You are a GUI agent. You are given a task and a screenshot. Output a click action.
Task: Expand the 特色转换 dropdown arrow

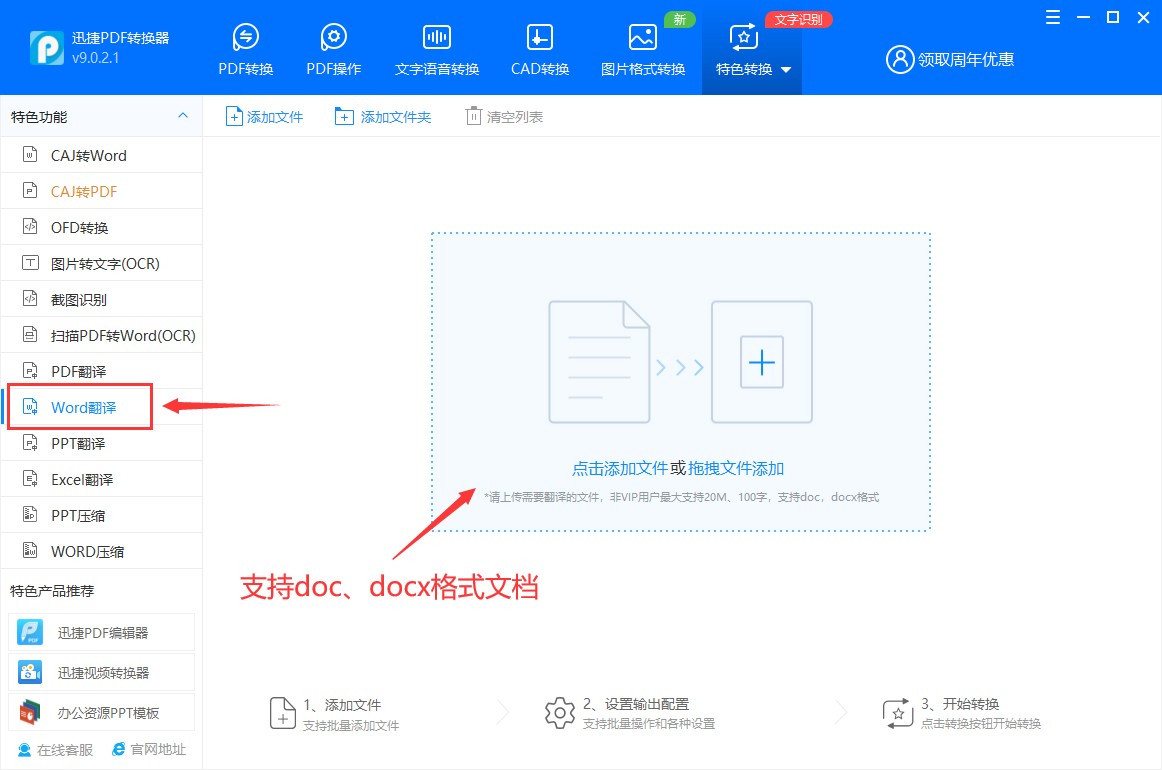(786, 70)
